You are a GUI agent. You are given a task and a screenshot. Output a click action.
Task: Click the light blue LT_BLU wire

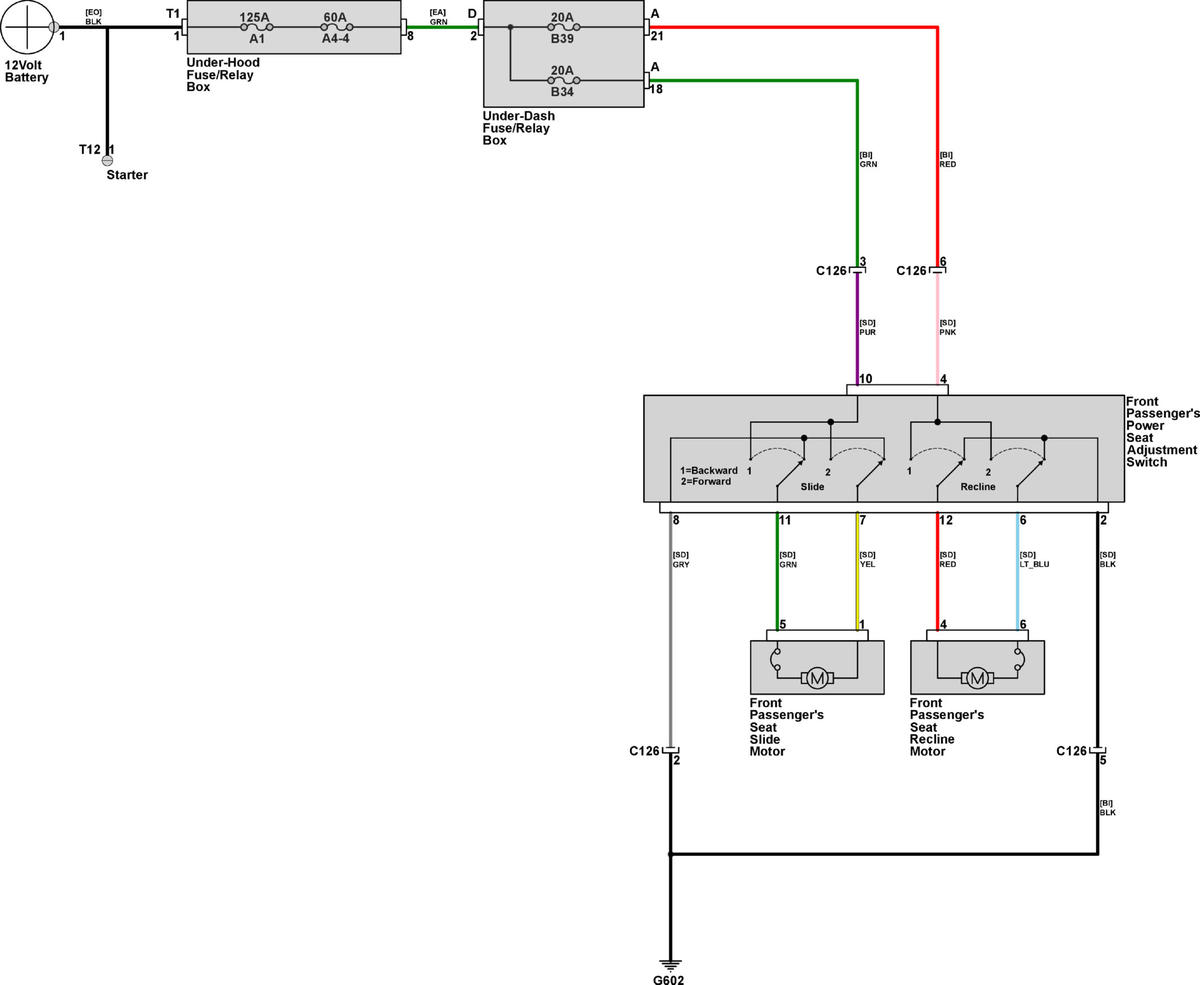1018,571
